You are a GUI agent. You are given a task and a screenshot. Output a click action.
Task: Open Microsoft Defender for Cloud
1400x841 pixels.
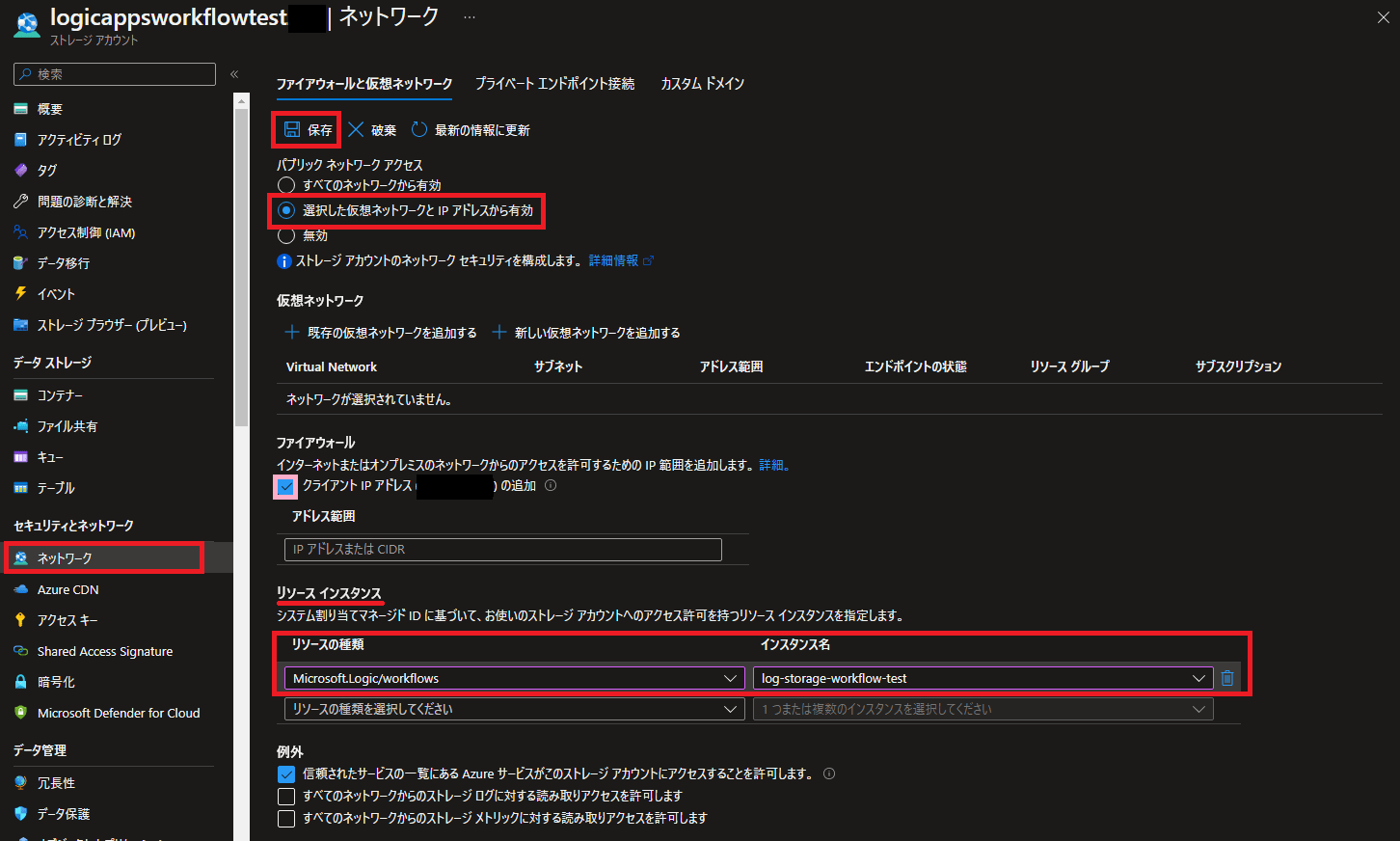tap(119, 713)
